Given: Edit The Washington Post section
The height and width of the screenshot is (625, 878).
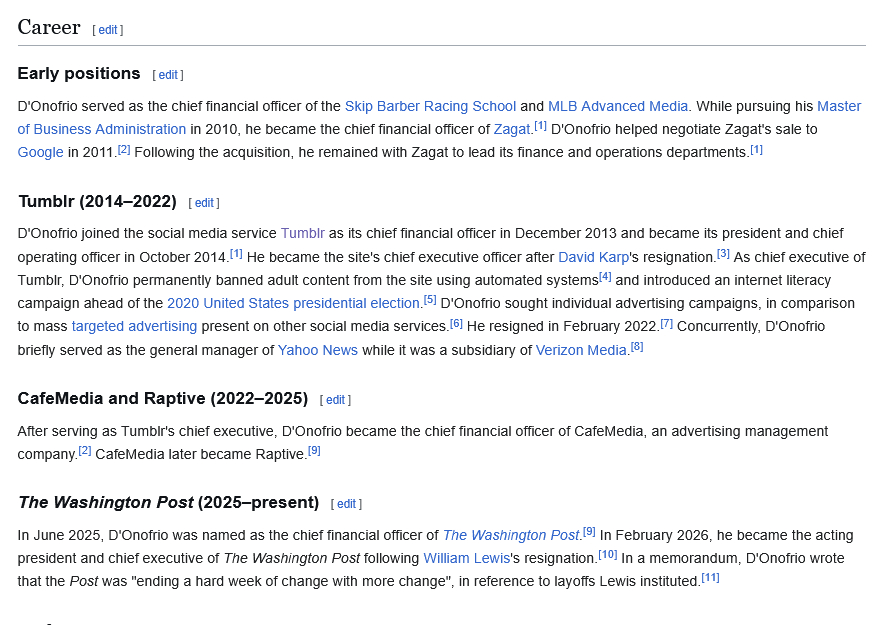Looking at the screenshot, I should coord(346,504).
